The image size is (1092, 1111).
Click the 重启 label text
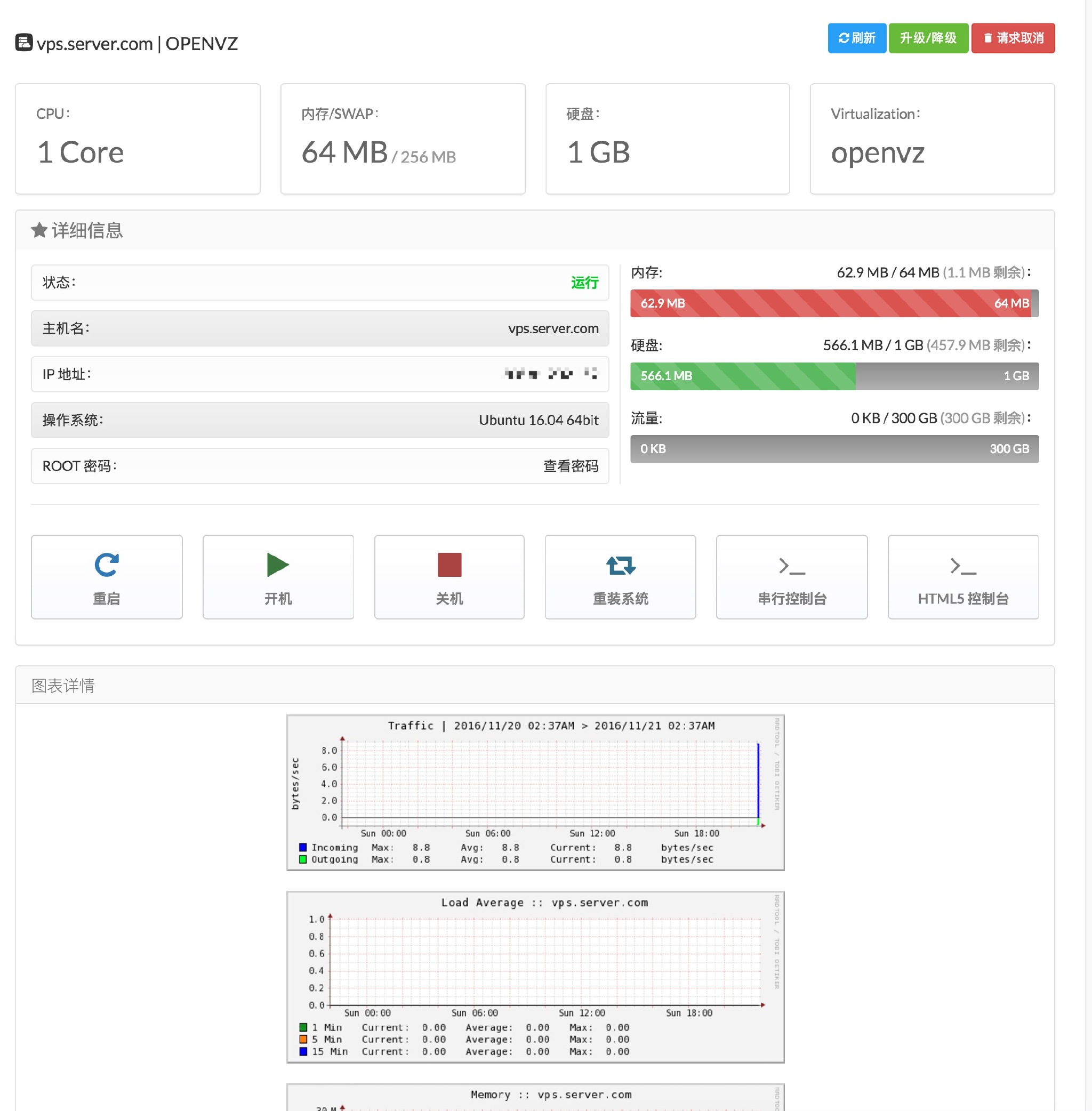107,598
